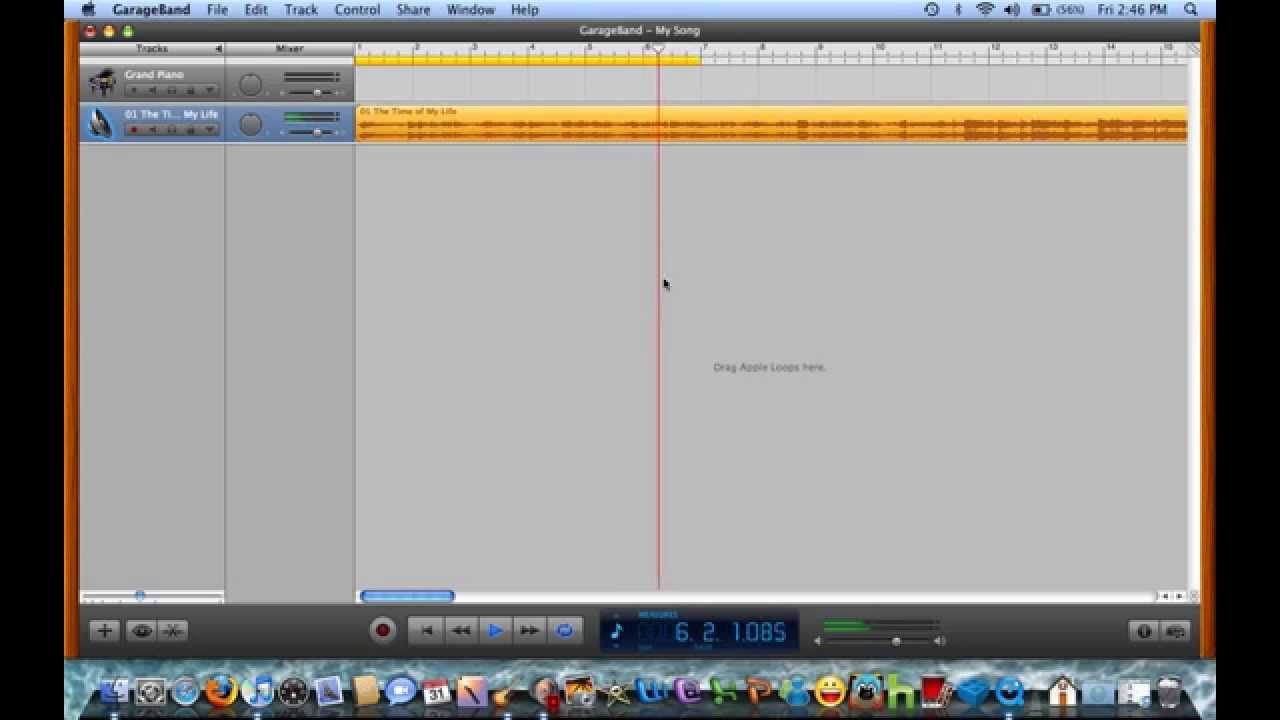
Task: Open the Wi-Fi status menu
Action: click(x=985, y=10)
